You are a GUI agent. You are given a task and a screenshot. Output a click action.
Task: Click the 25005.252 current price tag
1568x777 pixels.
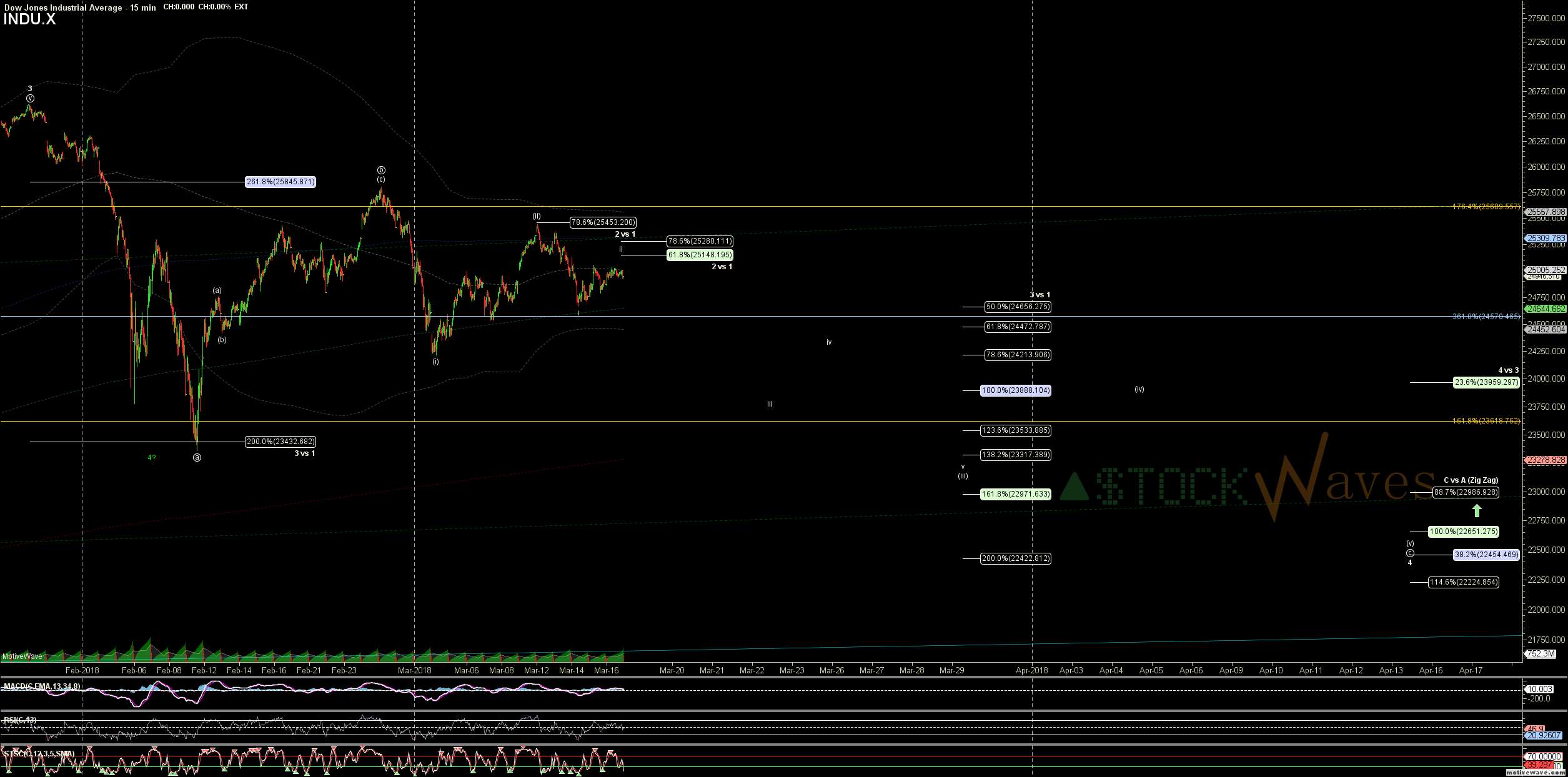[1546, 270]
